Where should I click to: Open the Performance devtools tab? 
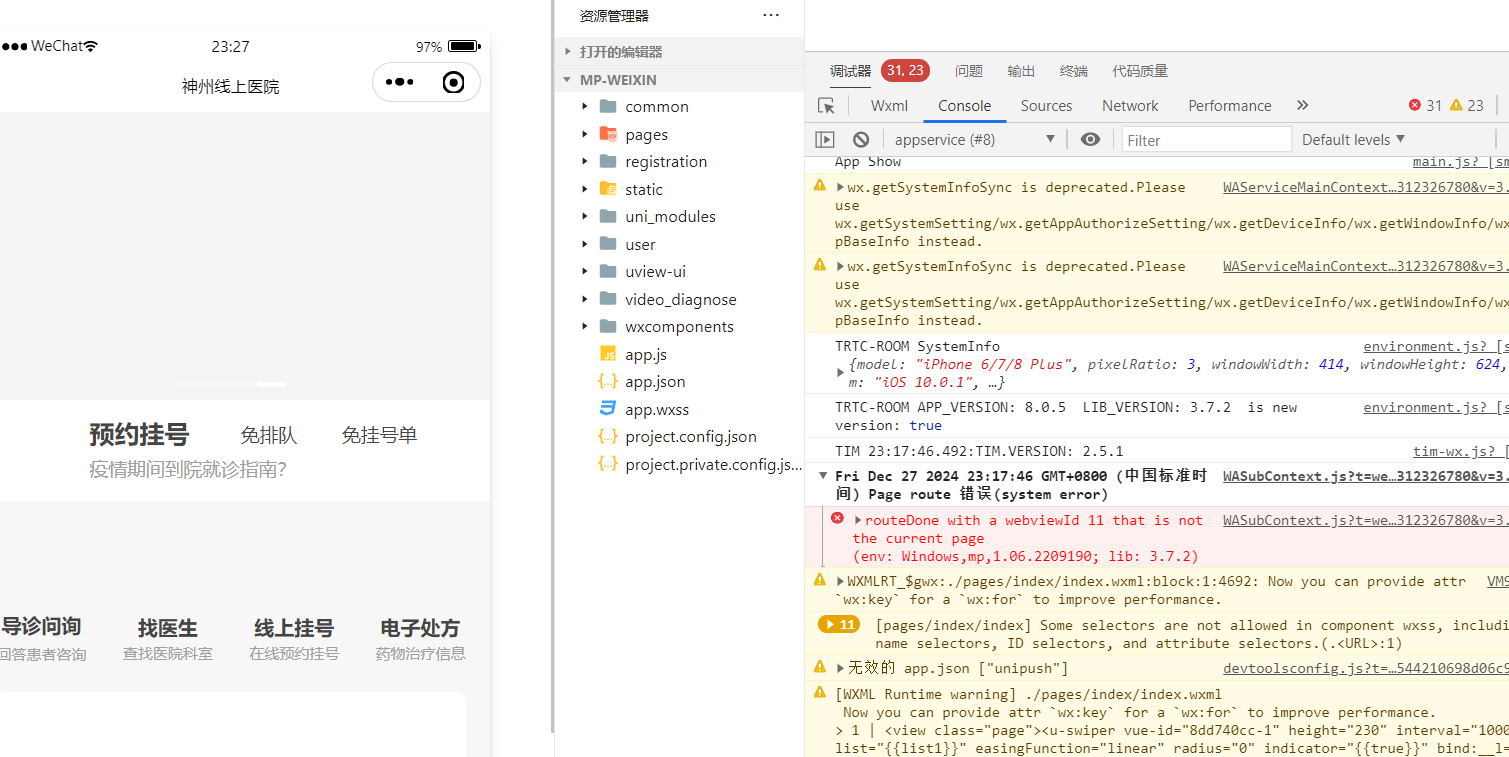[1229, 105]
